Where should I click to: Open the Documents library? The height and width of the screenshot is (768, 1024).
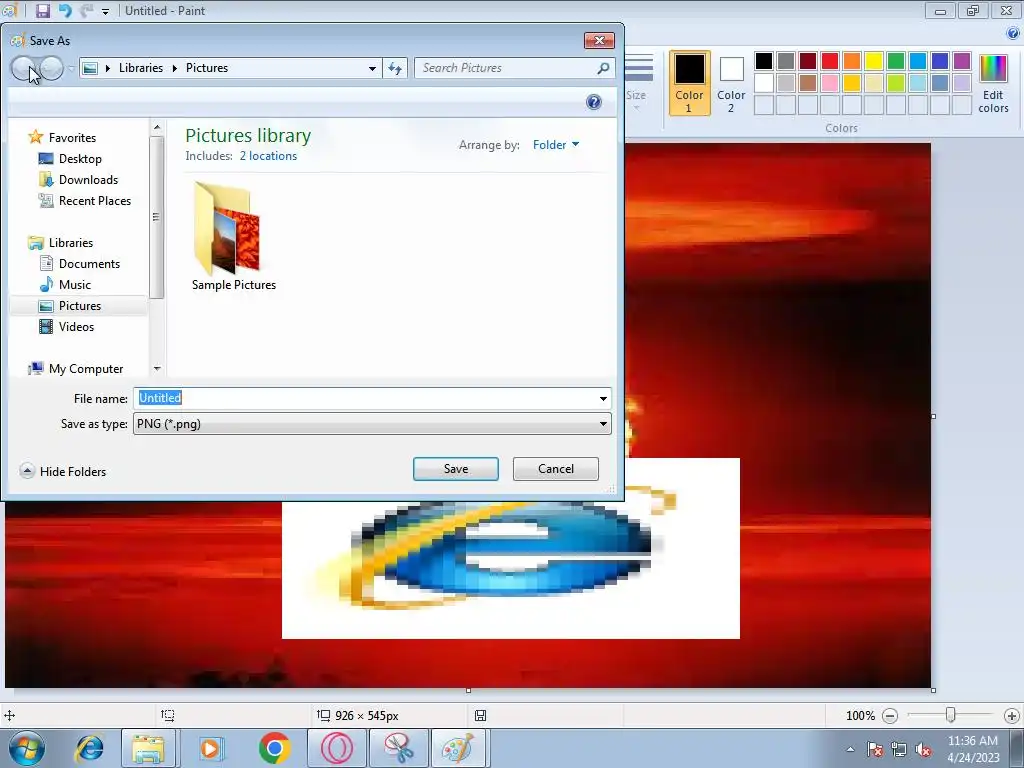(x=89, y=264)
